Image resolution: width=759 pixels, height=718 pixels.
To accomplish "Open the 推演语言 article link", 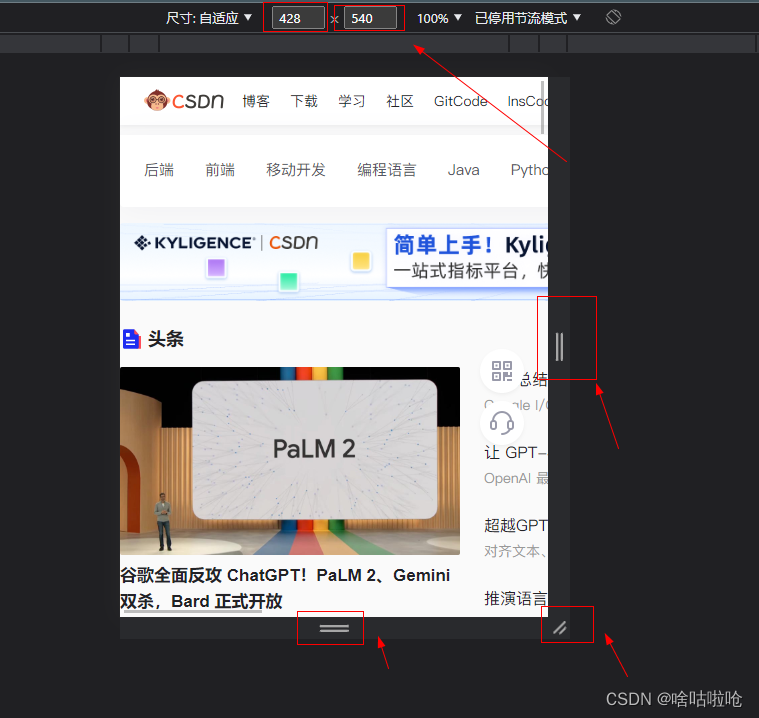I will click(x=516, y=598).
